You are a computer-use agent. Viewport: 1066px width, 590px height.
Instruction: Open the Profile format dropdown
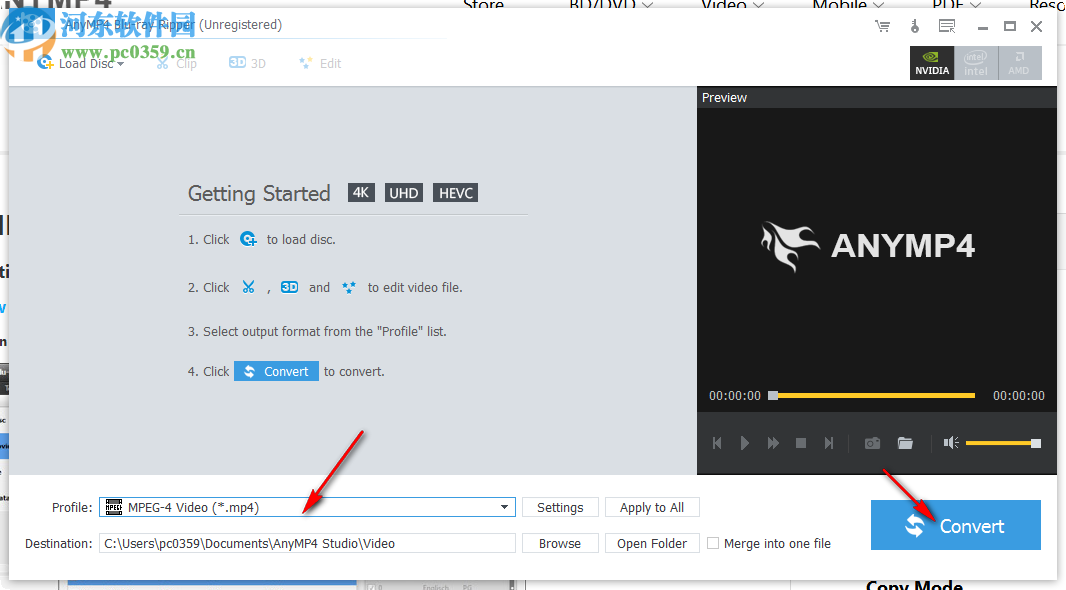307,507
